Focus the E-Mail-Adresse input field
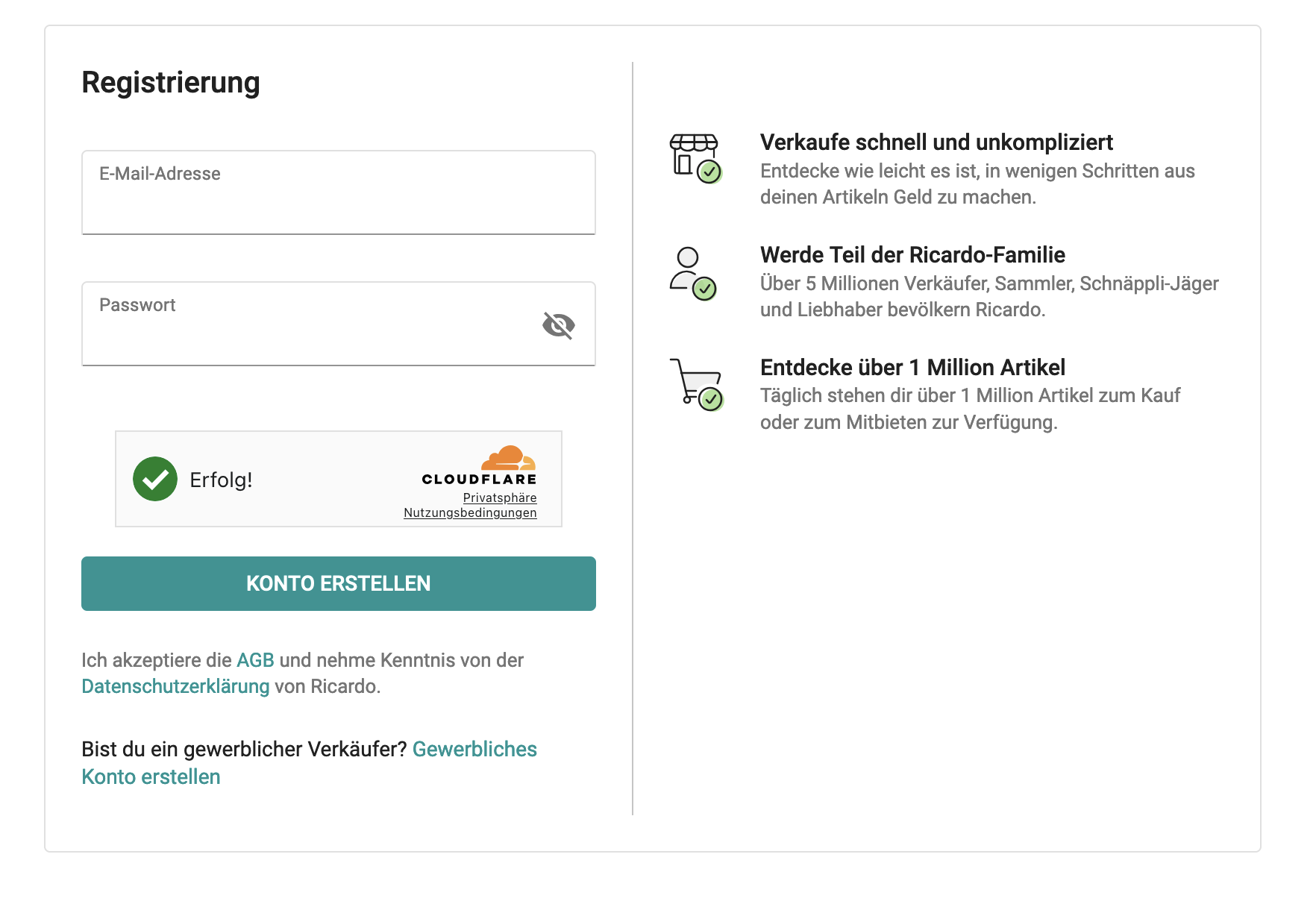 coord(339,192)
